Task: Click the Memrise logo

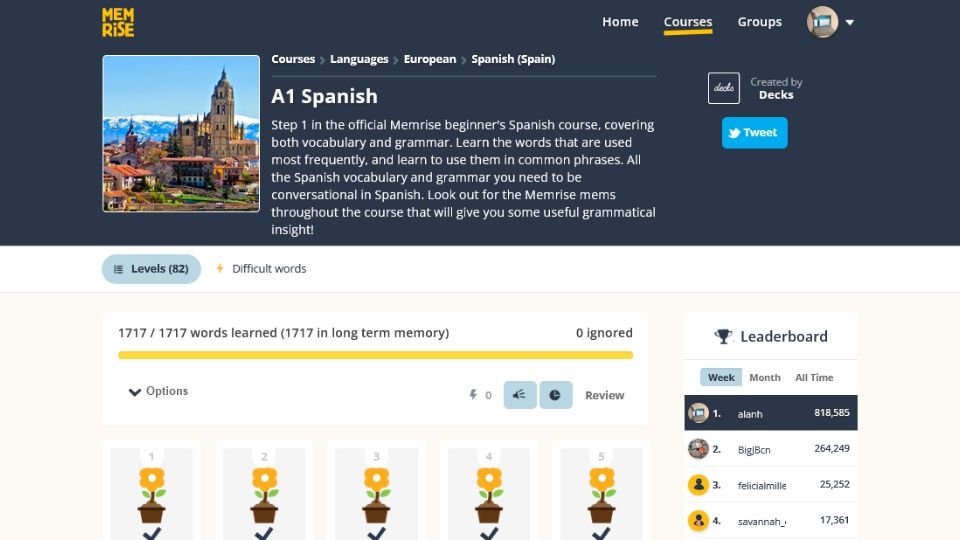Action: [x=118, y=23]
